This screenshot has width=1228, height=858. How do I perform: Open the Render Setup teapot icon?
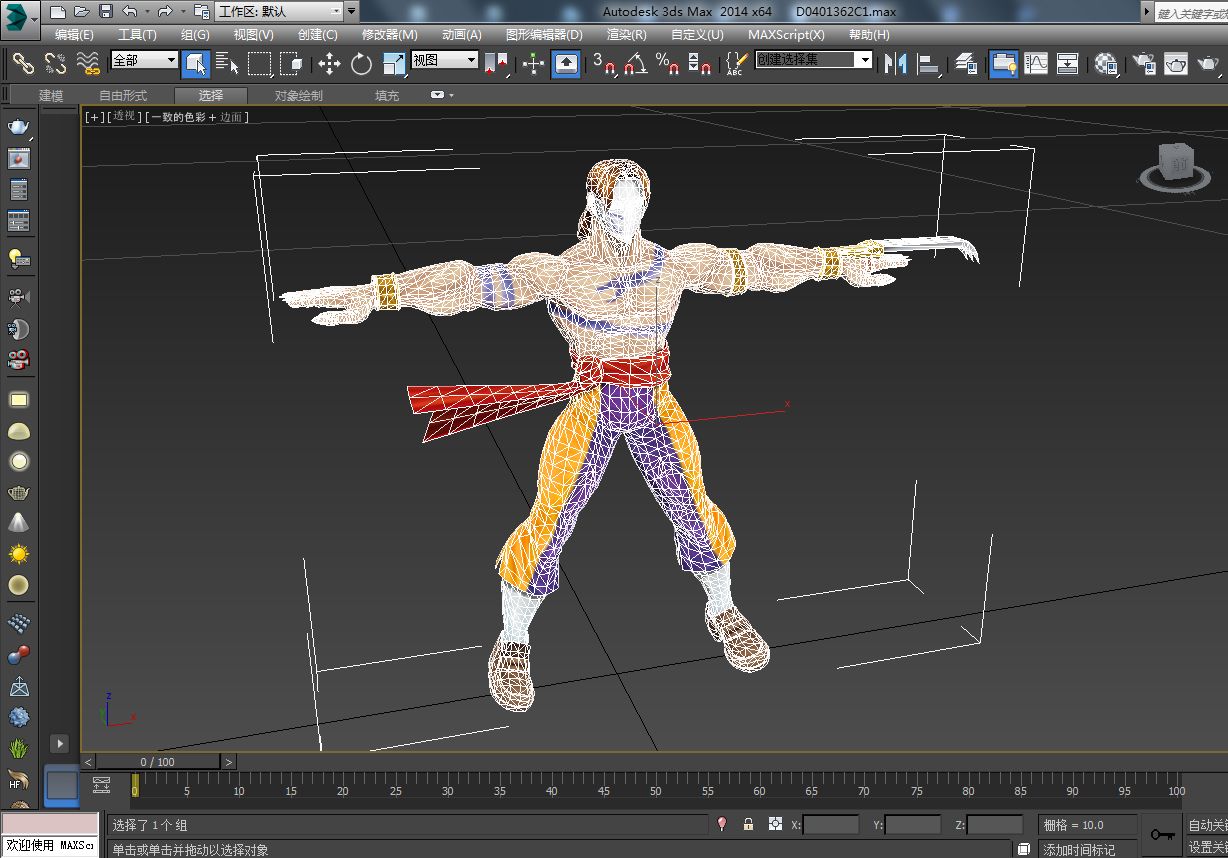click(1143, 64)
